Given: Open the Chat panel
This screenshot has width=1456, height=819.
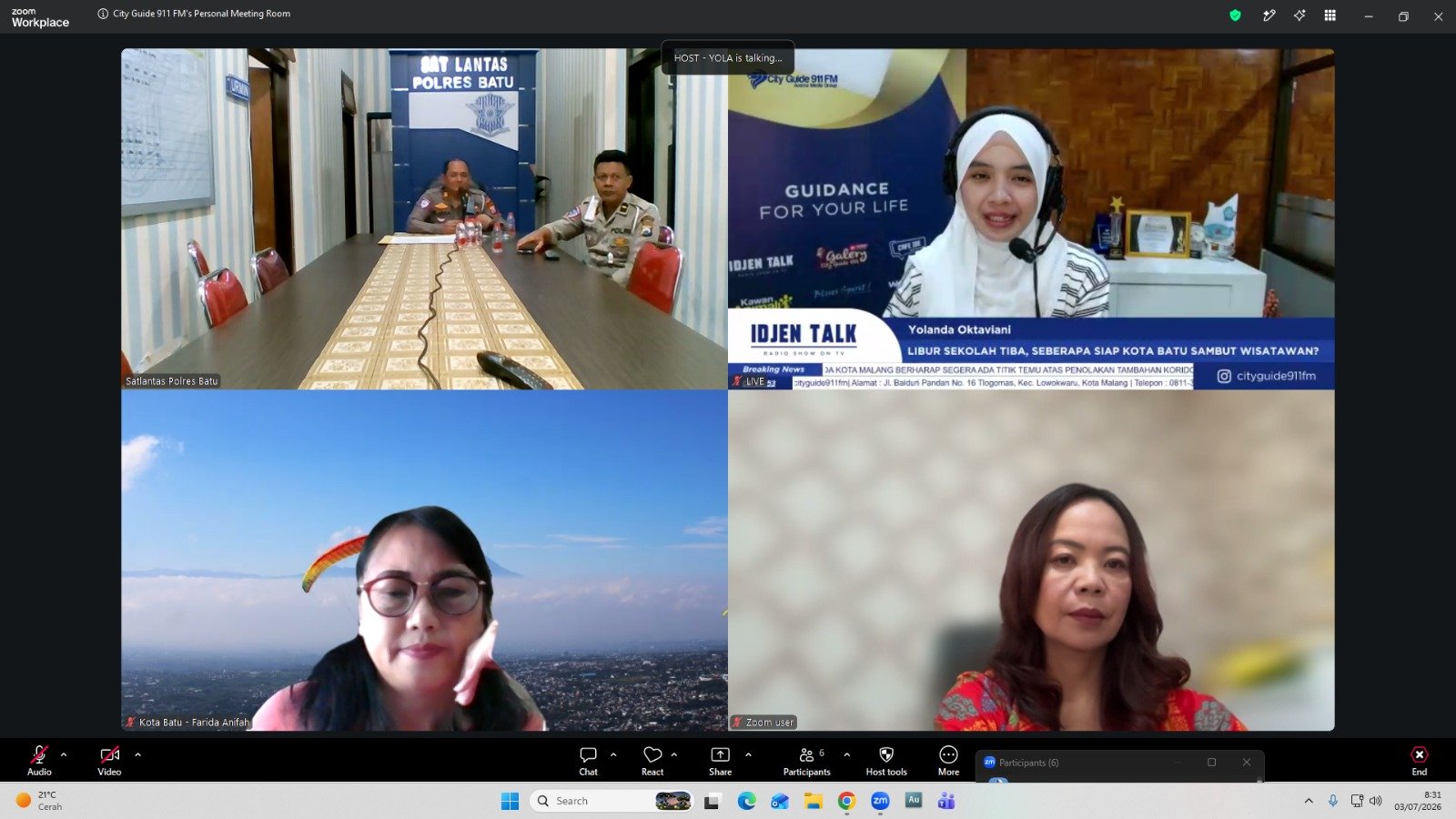Looking at the screenshot, I should 589,760.
